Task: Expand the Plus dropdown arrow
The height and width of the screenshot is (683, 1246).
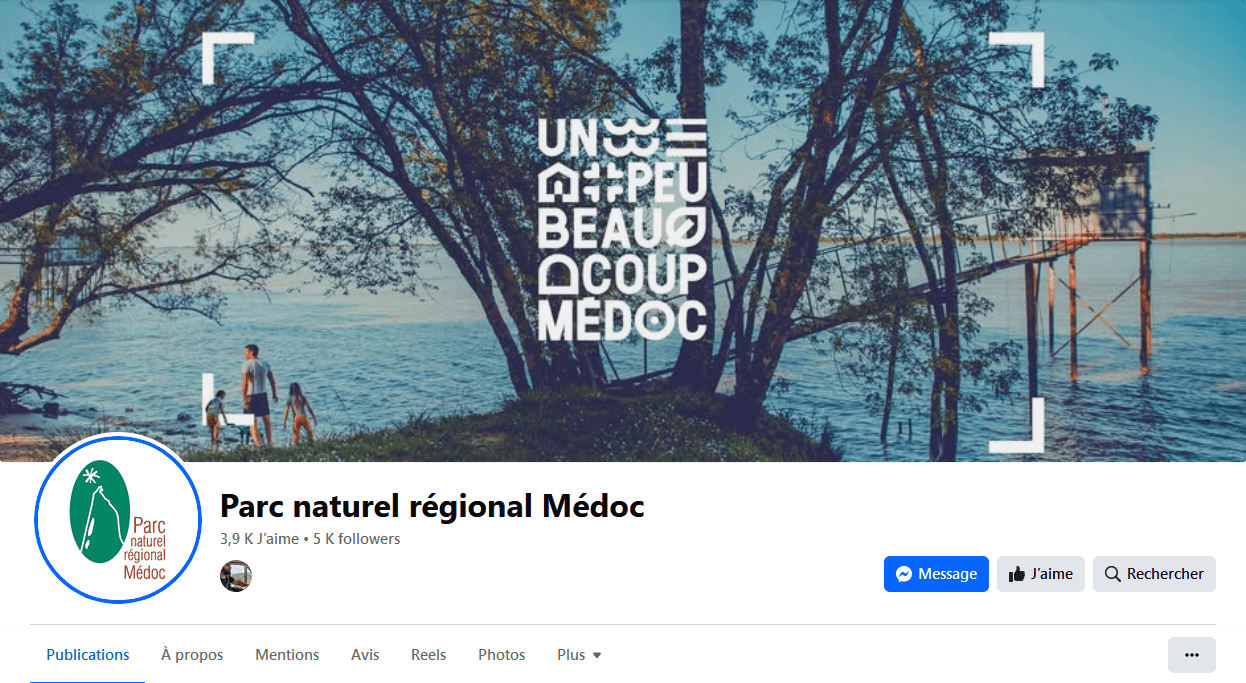Action: [597, 656]
